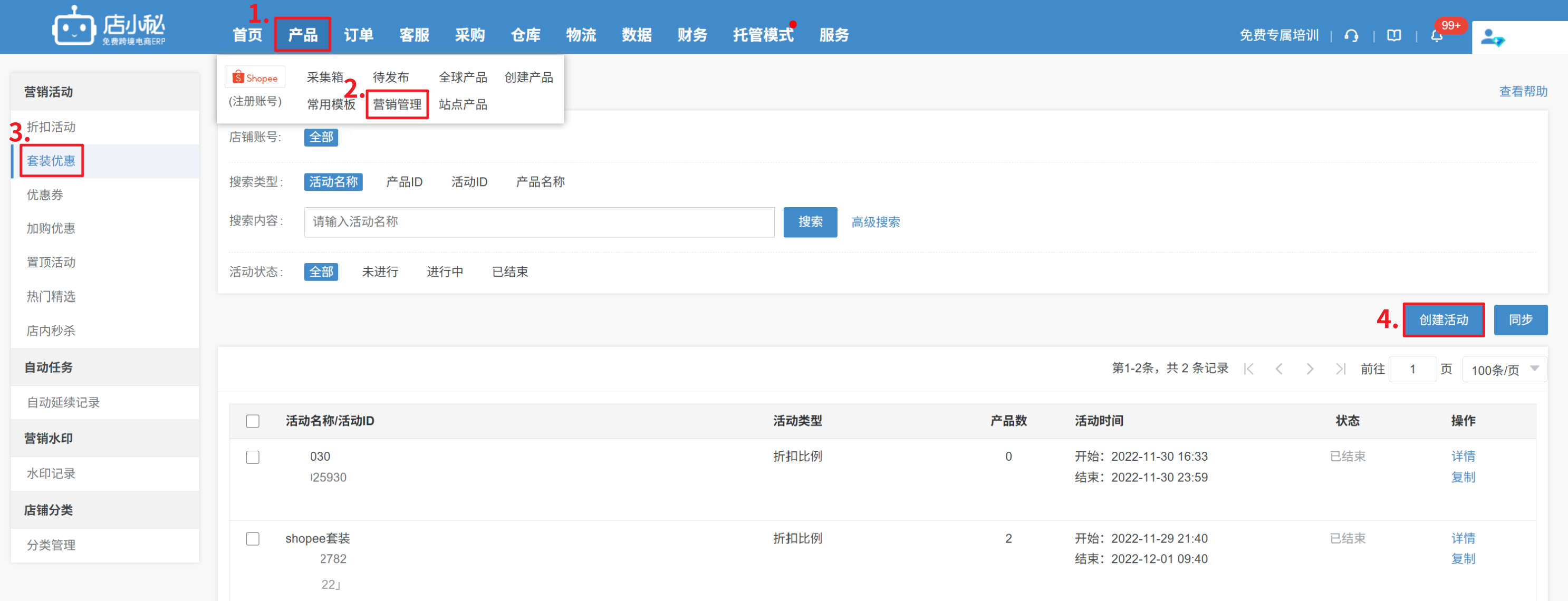
Task: Click the 创建活动 button
Action: pos(1443,320)
